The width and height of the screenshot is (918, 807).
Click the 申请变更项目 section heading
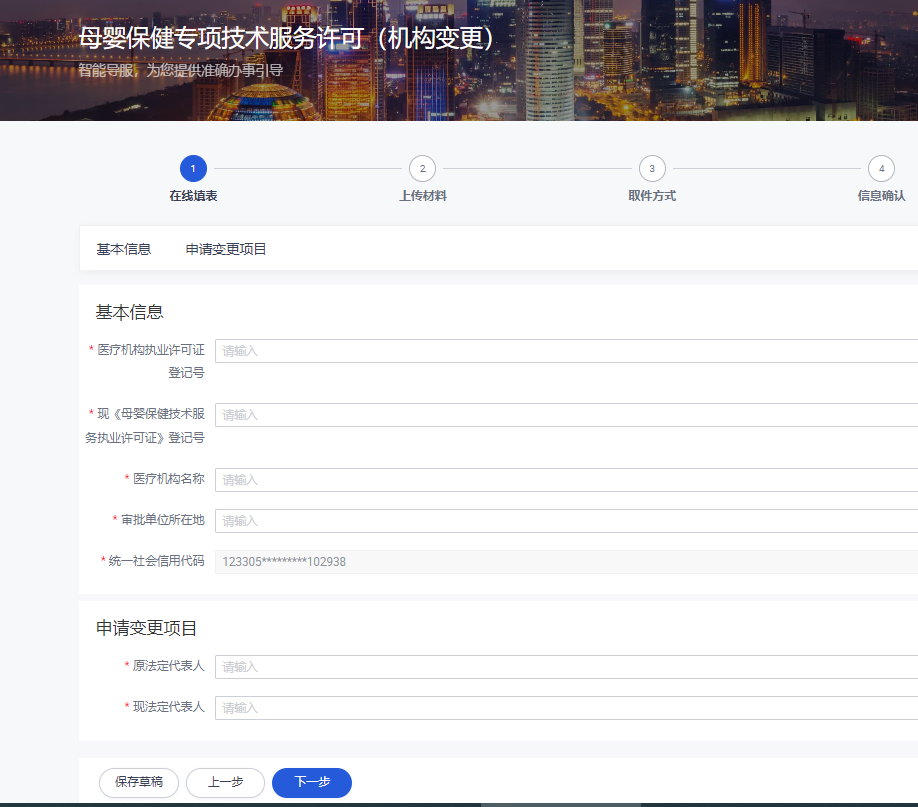click(x=146, y=628)
